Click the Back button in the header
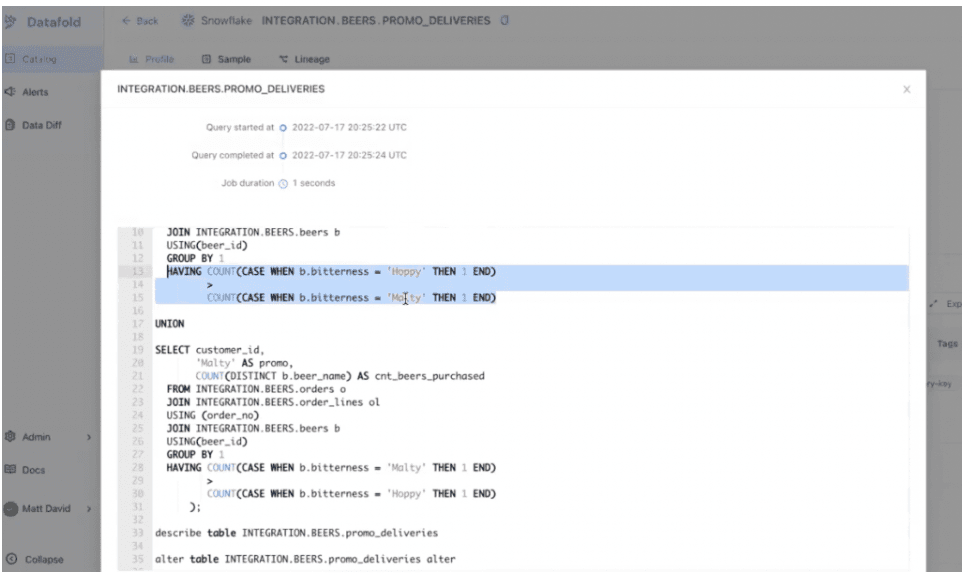The image size is (972, 576). (x=138, y=18)
